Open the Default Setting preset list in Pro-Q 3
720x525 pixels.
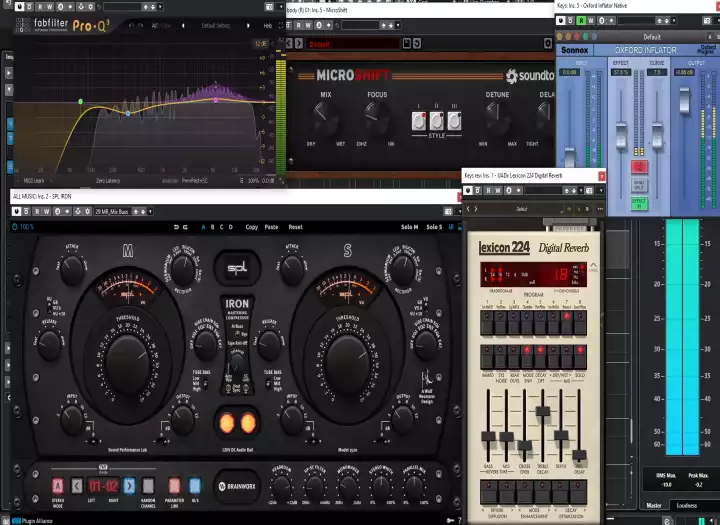tap(215, 26)
